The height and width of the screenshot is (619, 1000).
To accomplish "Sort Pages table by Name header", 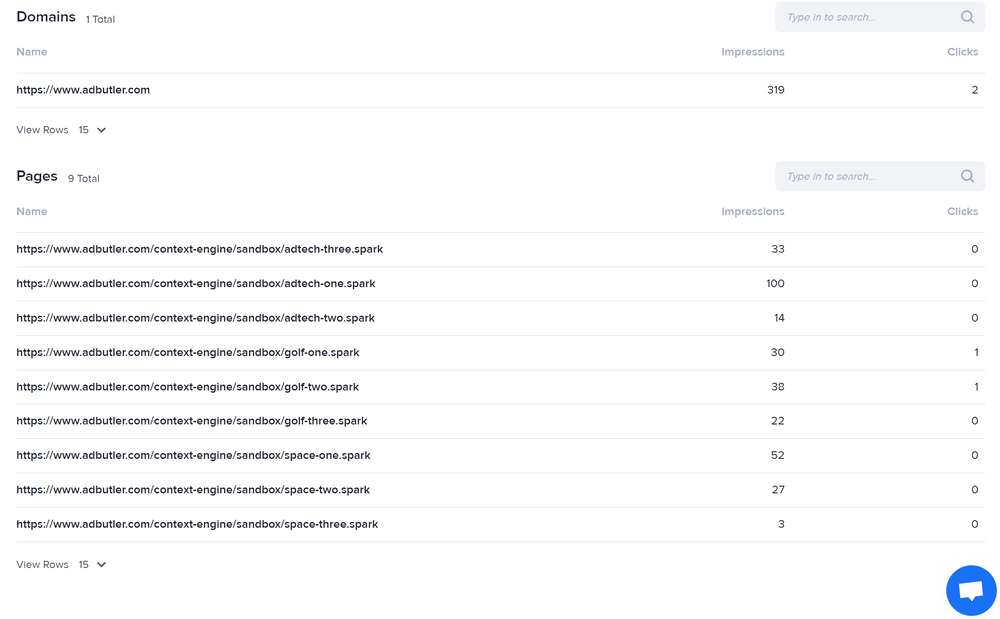I will coord(32,212).
